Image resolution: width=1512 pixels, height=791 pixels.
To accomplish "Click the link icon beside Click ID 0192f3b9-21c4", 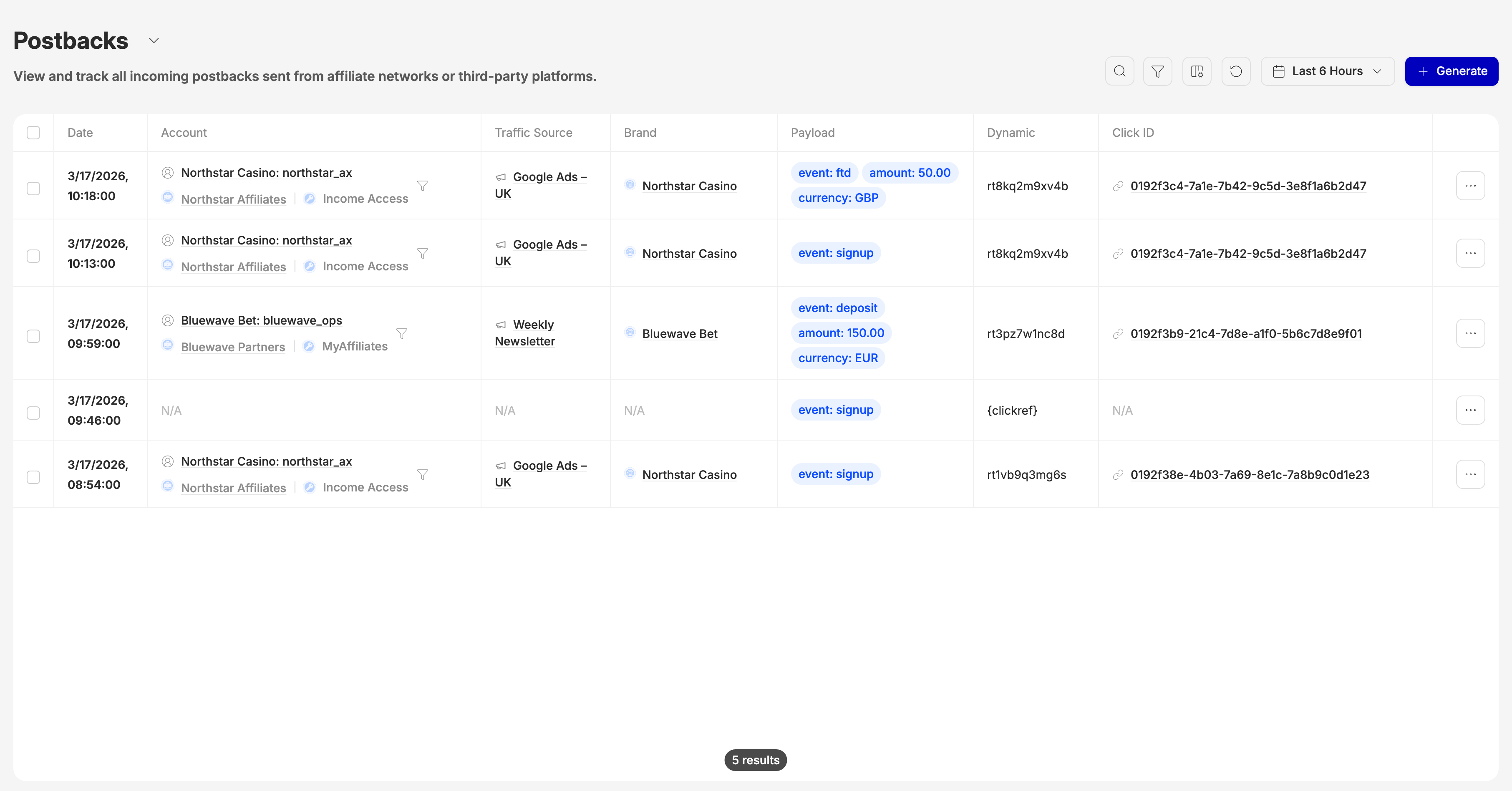I will (x=1118, y=334).
